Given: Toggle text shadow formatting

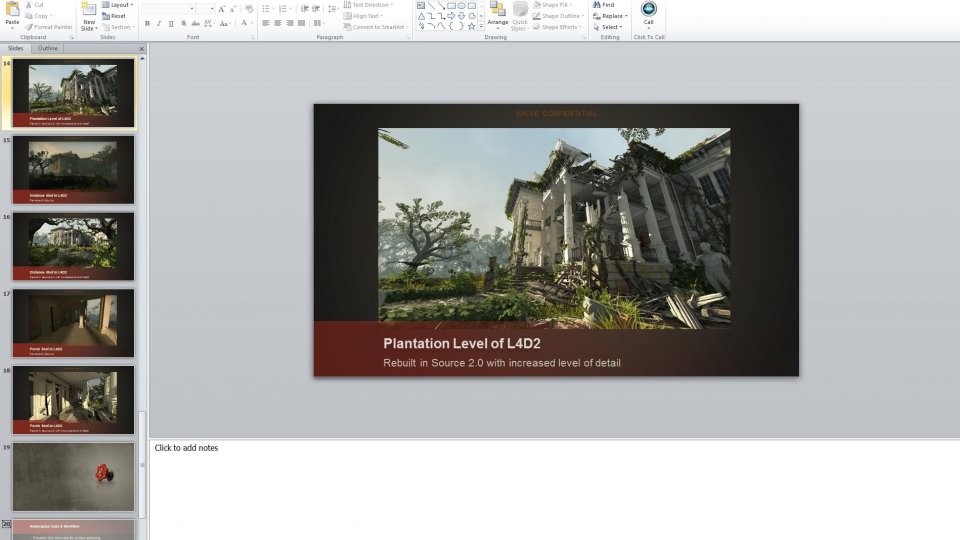Looking at the screenshot, I should [x=183, y=23].
